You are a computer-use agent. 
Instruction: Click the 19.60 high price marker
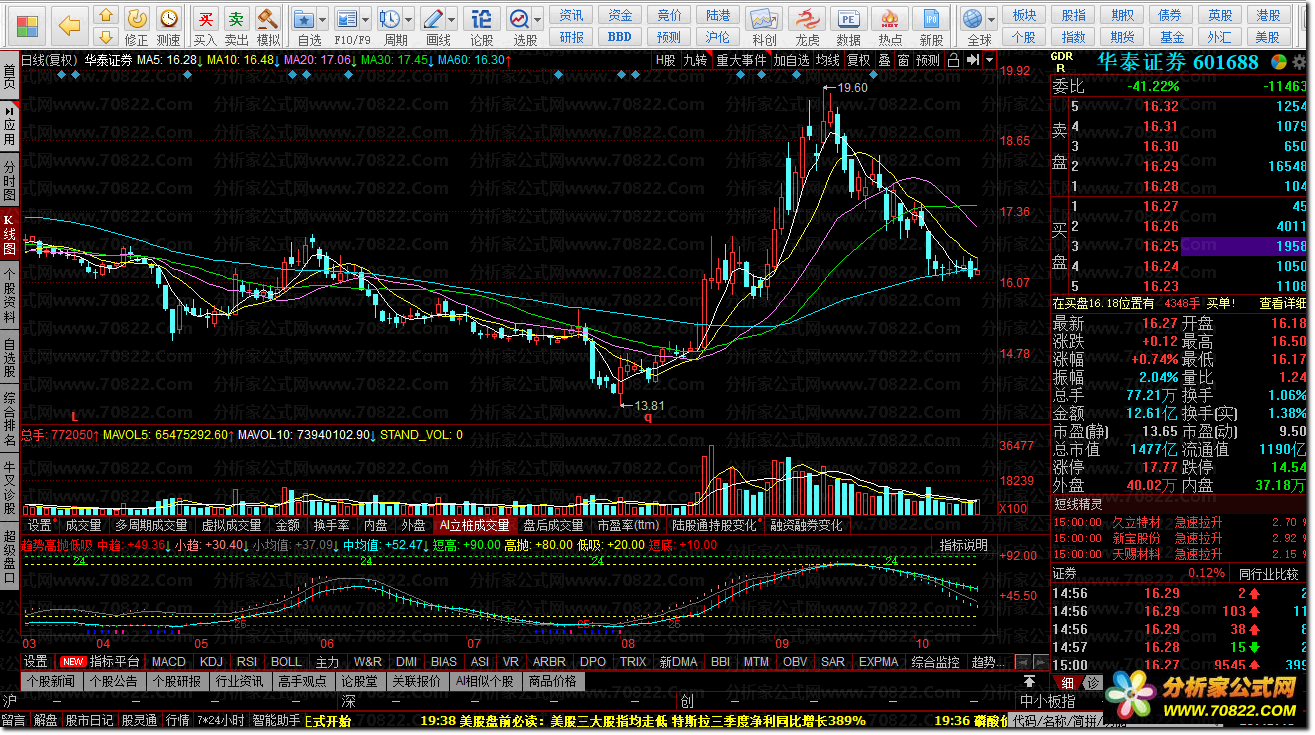click(x=852, y=88)
